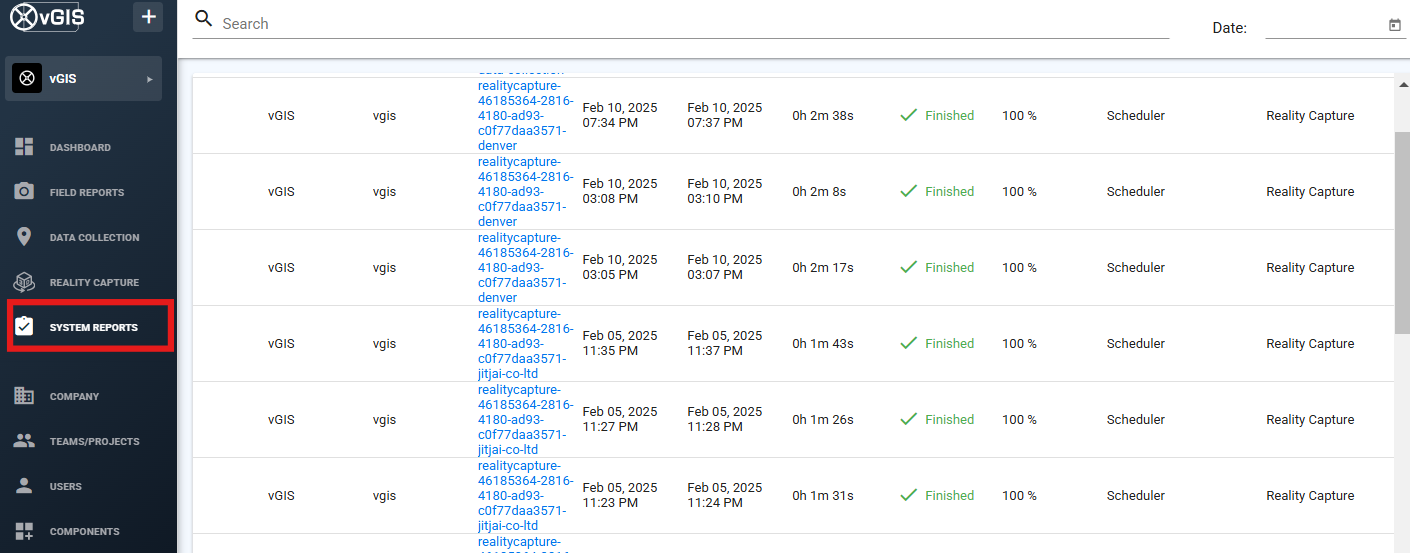
Task: Click Finished checkmark in 0h 2m 17s row
Action: [908, 267]
